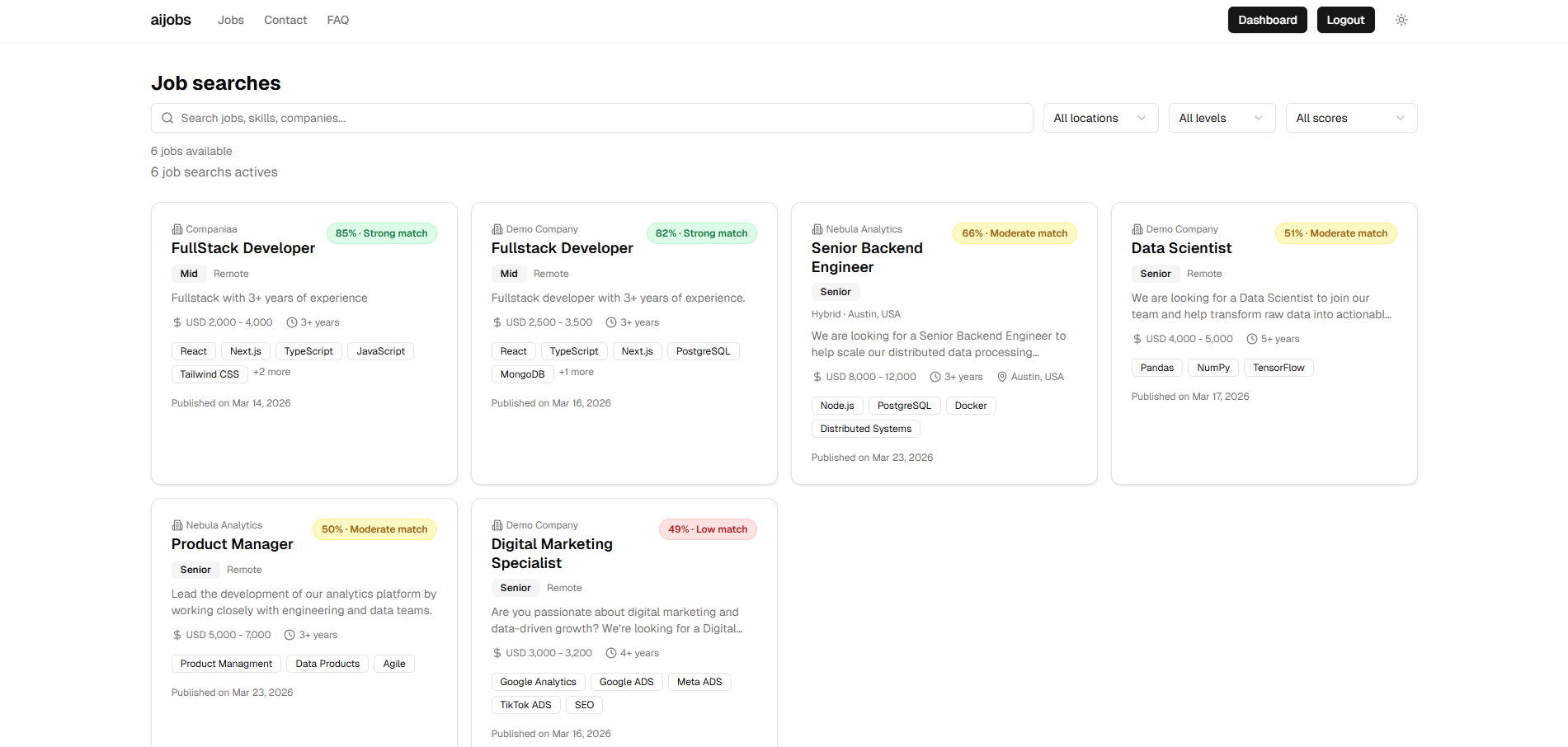Open the FAQ page from navbar
Screen dimensions: 1568x747
(x=338, y=20)
